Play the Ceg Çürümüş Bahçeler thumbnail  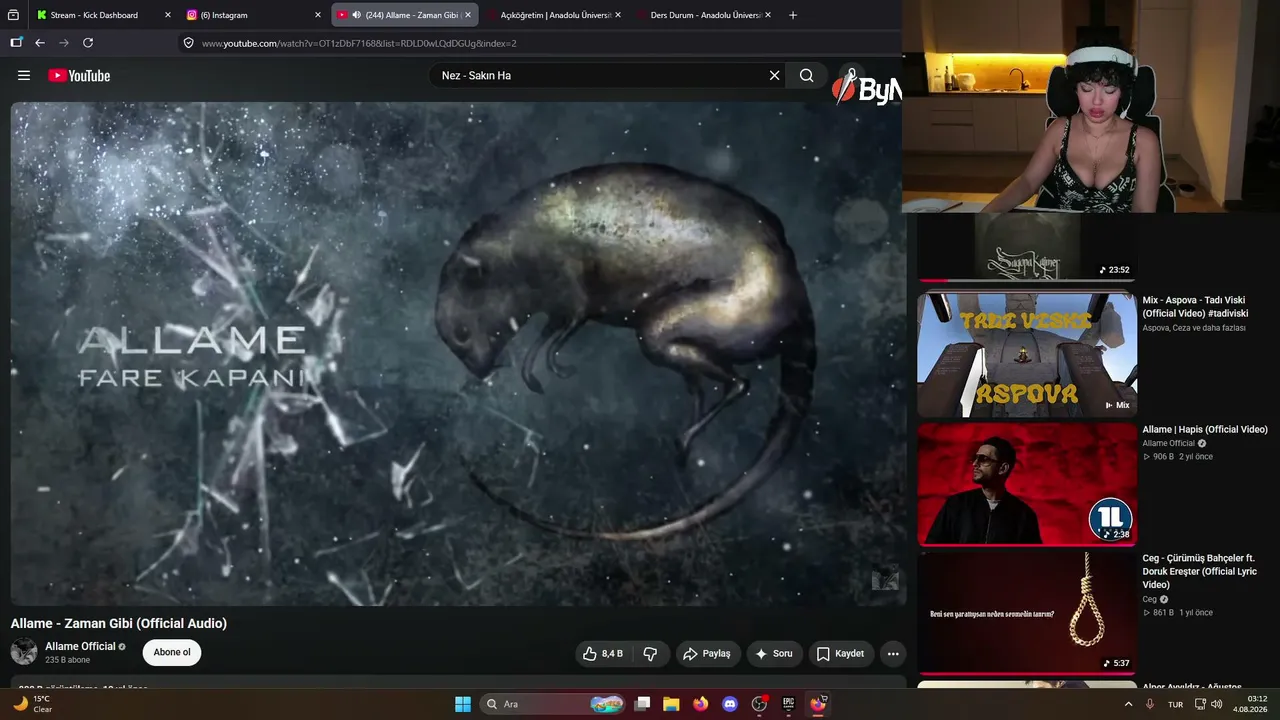coord(1027,613)
